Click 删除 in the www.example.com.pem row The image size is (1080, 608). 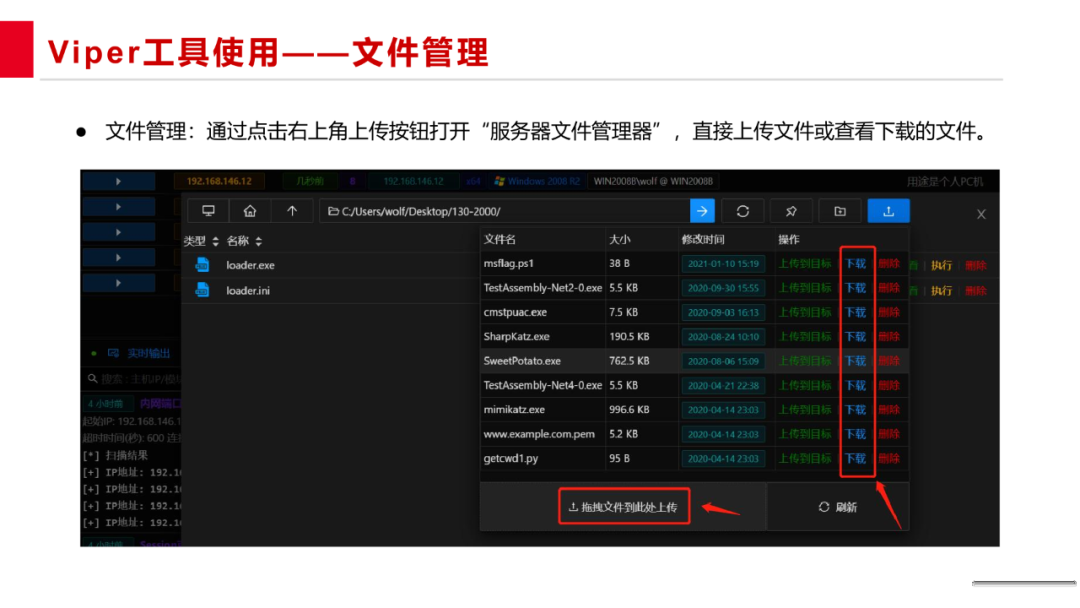pyautogui.click(x=889, y=434)
